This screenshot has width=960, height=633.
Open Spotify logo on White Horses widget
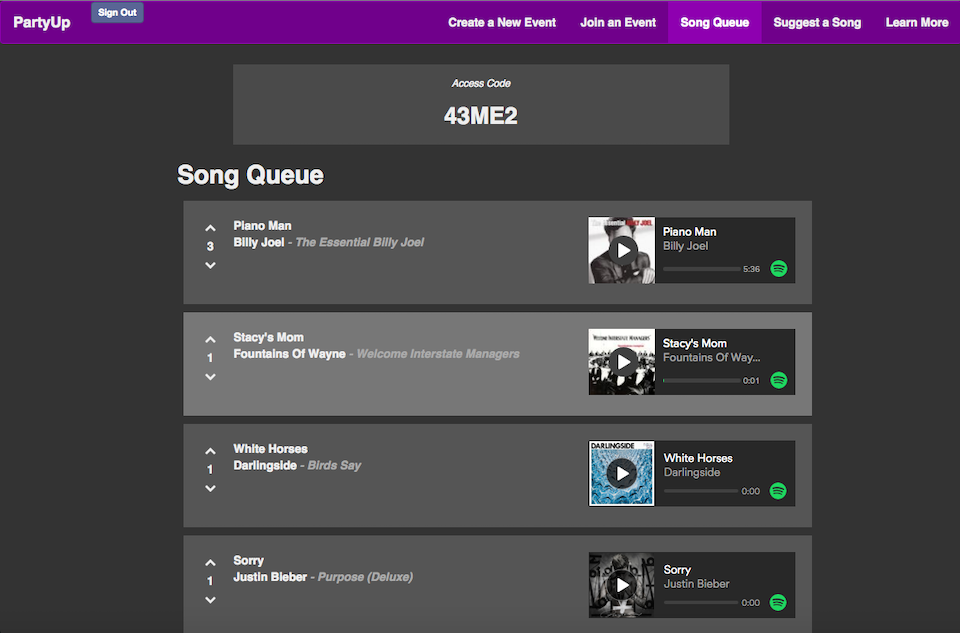(778, 491)
